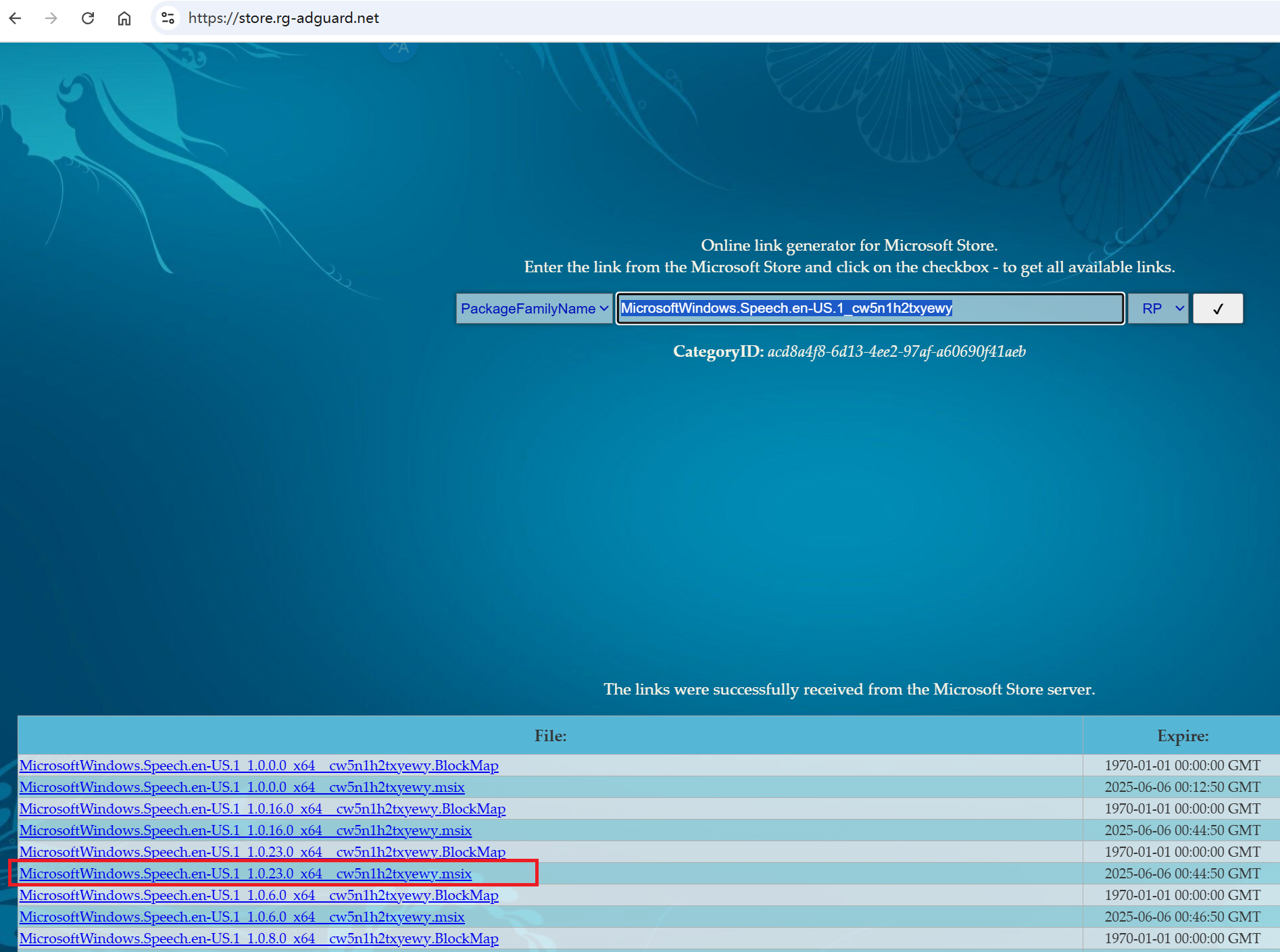Open the 1.0.6.0 x64 BlockMap link

click(259, 895)
